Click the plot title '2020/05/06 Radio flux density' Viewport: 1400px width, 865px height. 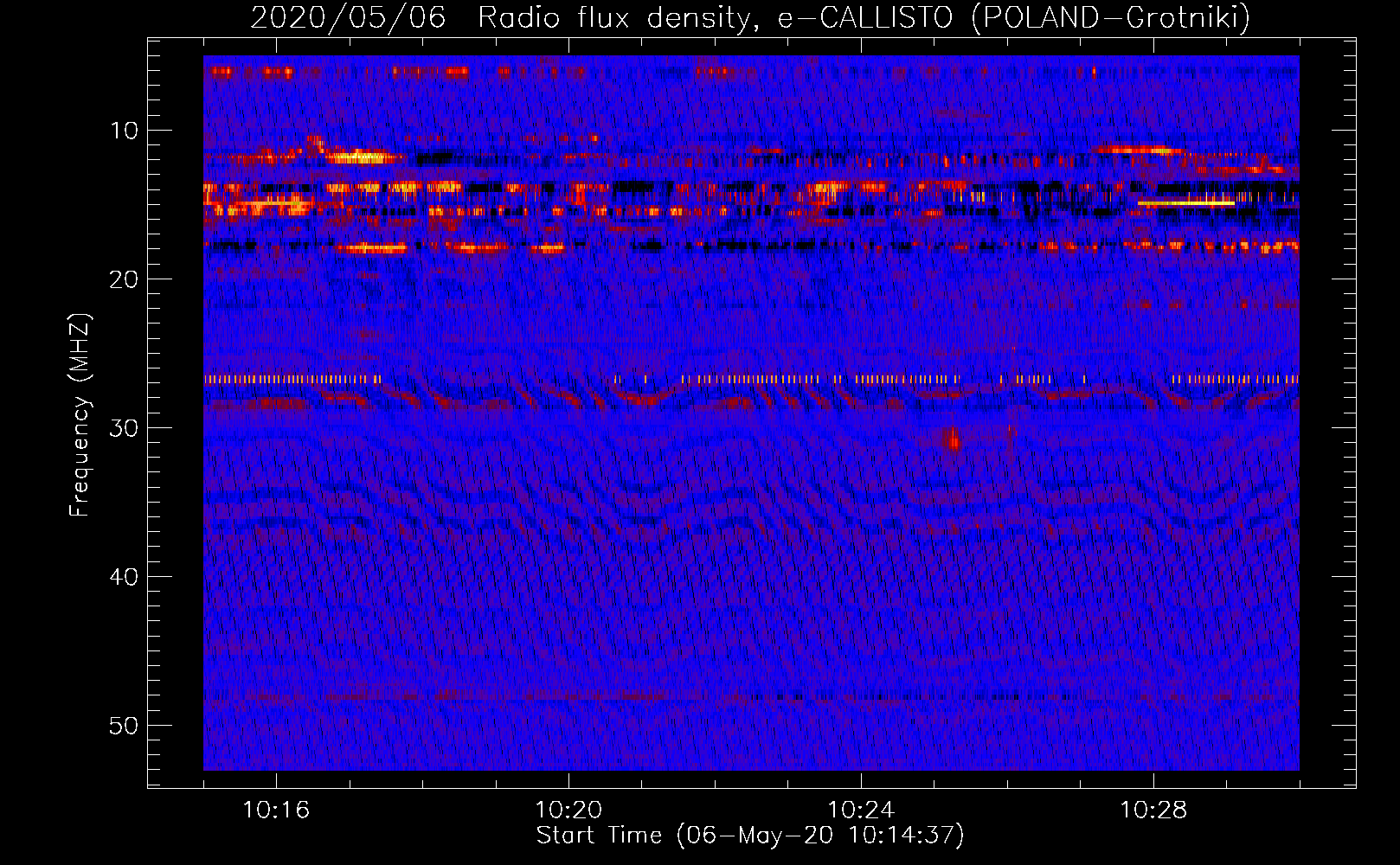pyautogui.click(x=500, y=17)
